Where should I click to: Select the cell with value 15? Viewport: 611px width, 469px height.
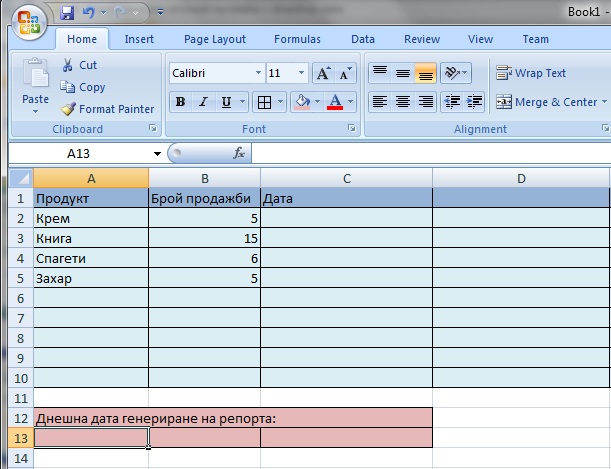[205, 238]
